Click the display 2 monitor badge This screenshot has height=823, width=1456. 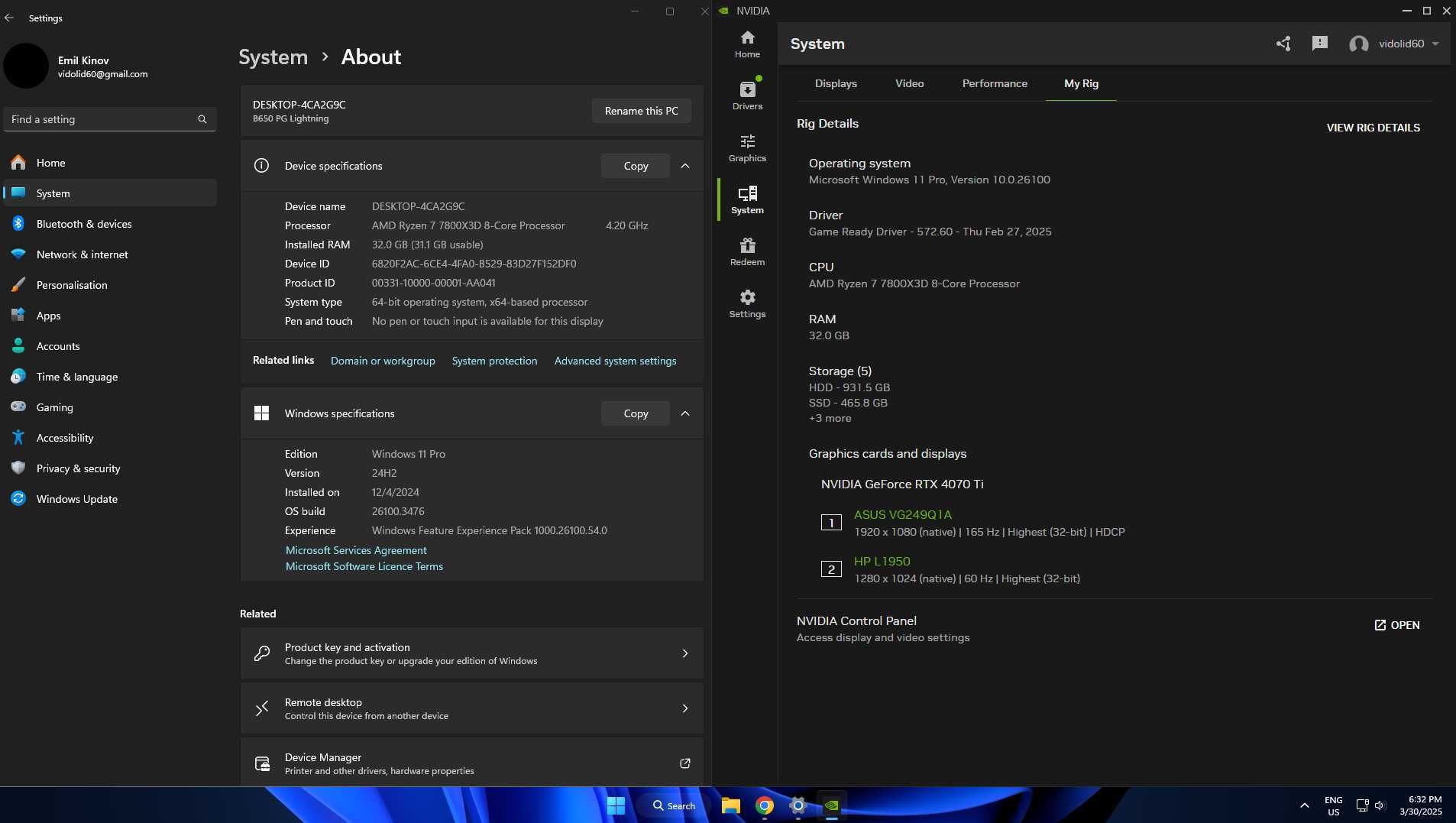(x=831, y=569)
